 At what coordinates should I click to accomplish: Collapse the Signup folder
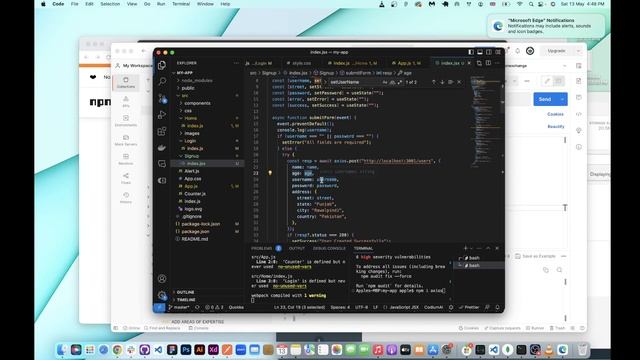(x=191, y=156)
